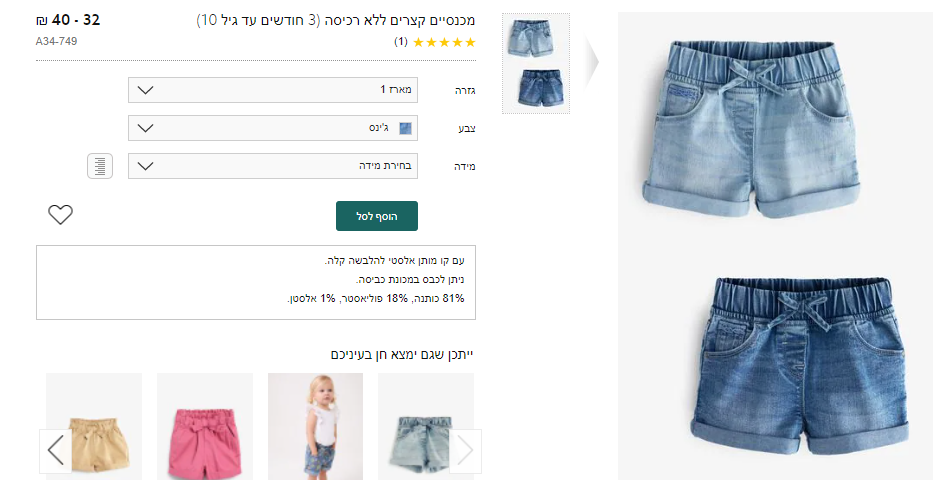
Task: Click the five-star rating
Action: tap(444, 42)
